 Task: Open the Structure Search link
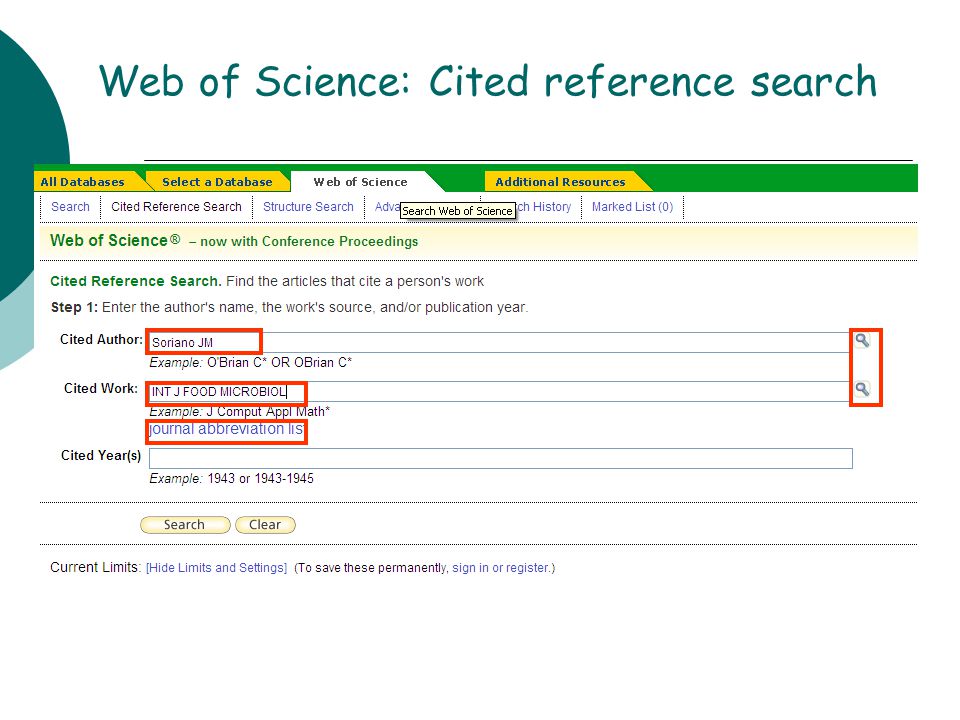pyautogui.click(x=308, y=207)
